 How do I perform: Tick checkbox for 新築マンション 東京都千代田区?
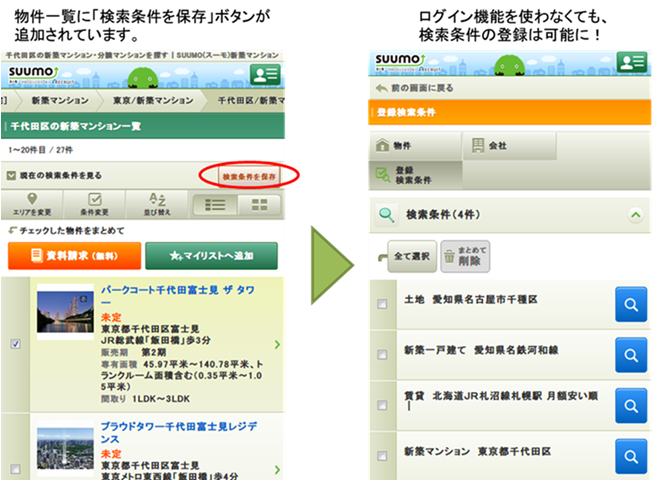pos(382,456)
